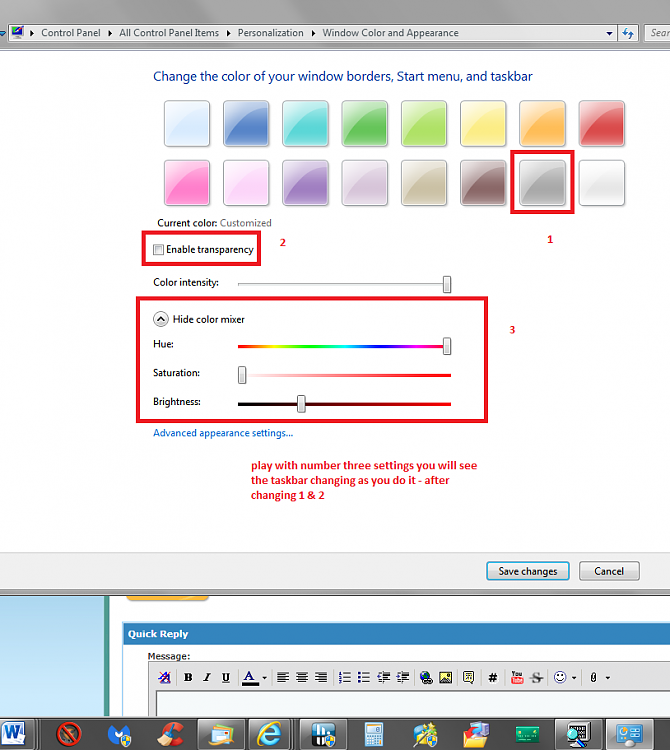Click the Save changes button
Viewport: 670px width, 750px height.
coord(528,571)
